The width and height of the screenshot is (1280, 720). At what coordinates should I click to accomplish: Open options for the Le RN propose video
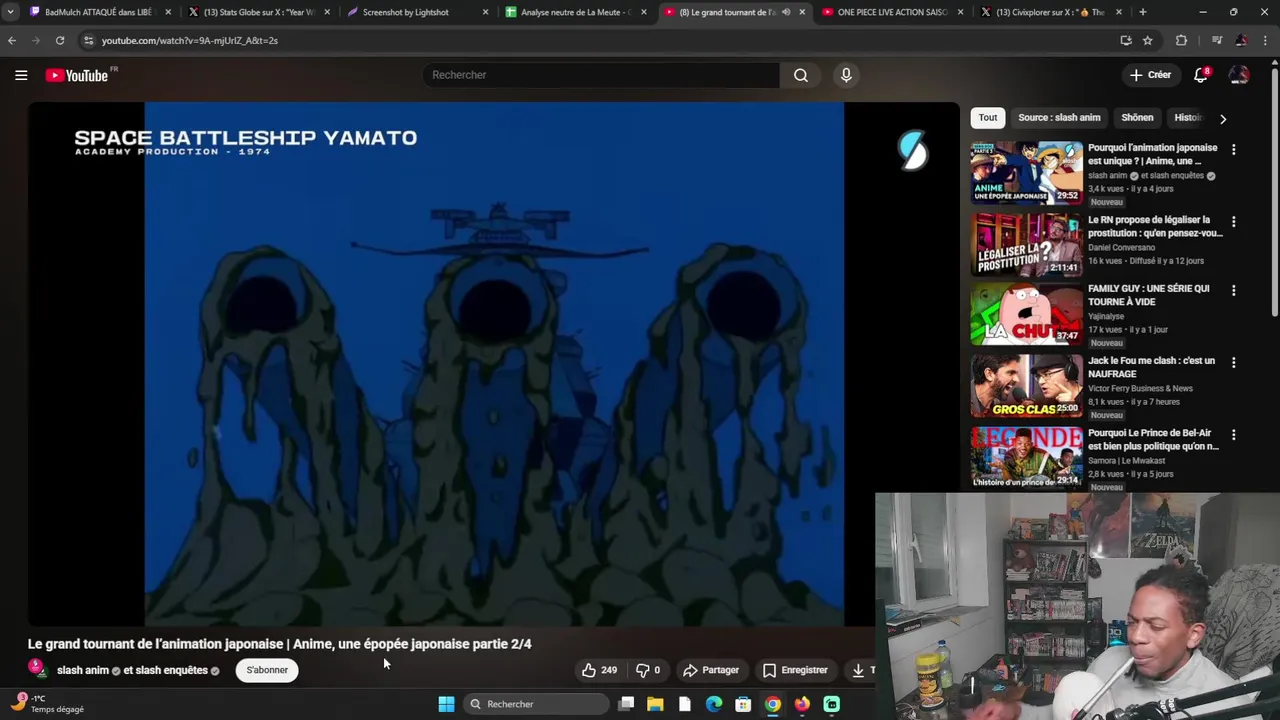click(x=1233, y=221)
